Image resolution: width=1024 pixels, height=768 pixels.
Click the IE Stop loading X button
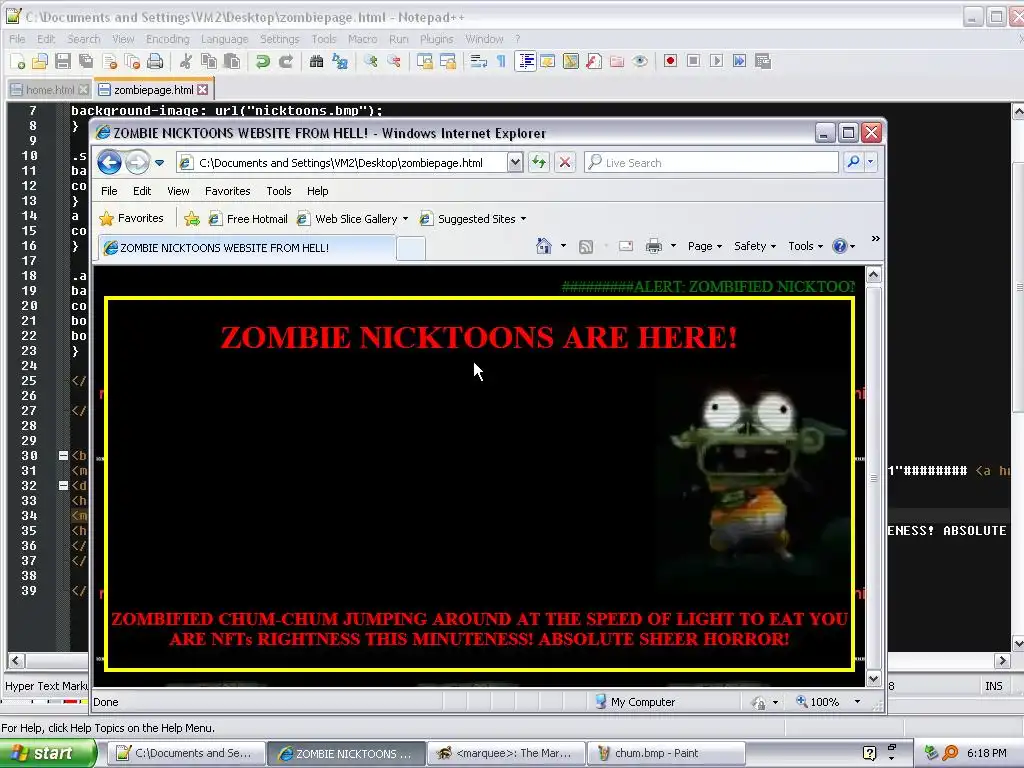point(565,162)
